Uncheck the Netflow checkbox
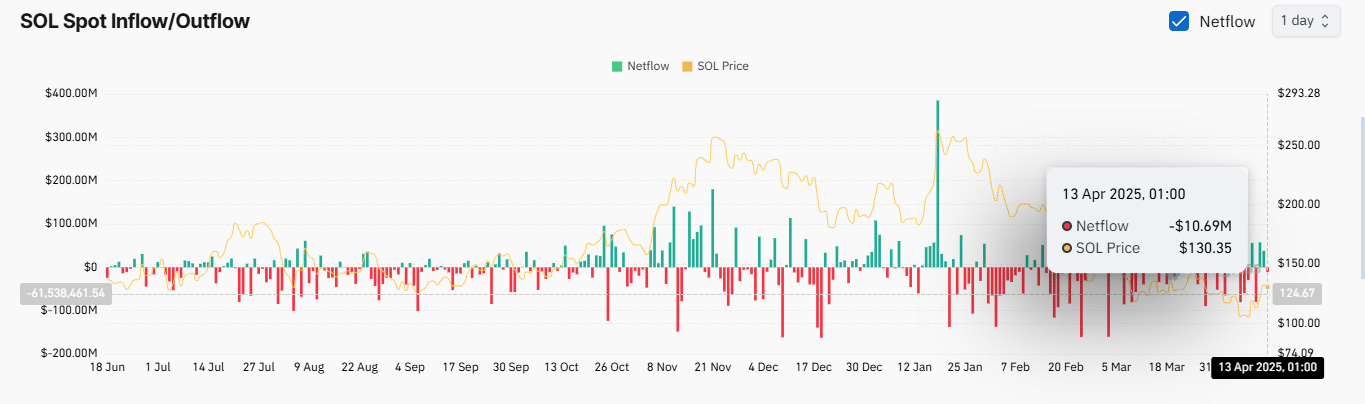This screenshot has width=1365, height=404. pyautogui.click(x=1179, y=21)
